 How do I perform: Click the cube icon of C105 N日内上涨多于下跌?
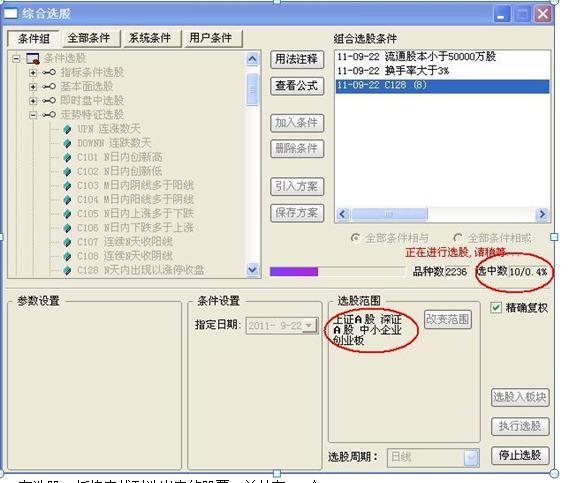click(x=67, y=214)
